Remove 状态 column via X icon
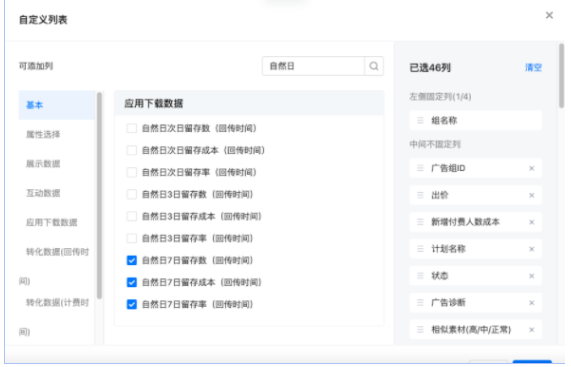 click(x=532, y=276)
